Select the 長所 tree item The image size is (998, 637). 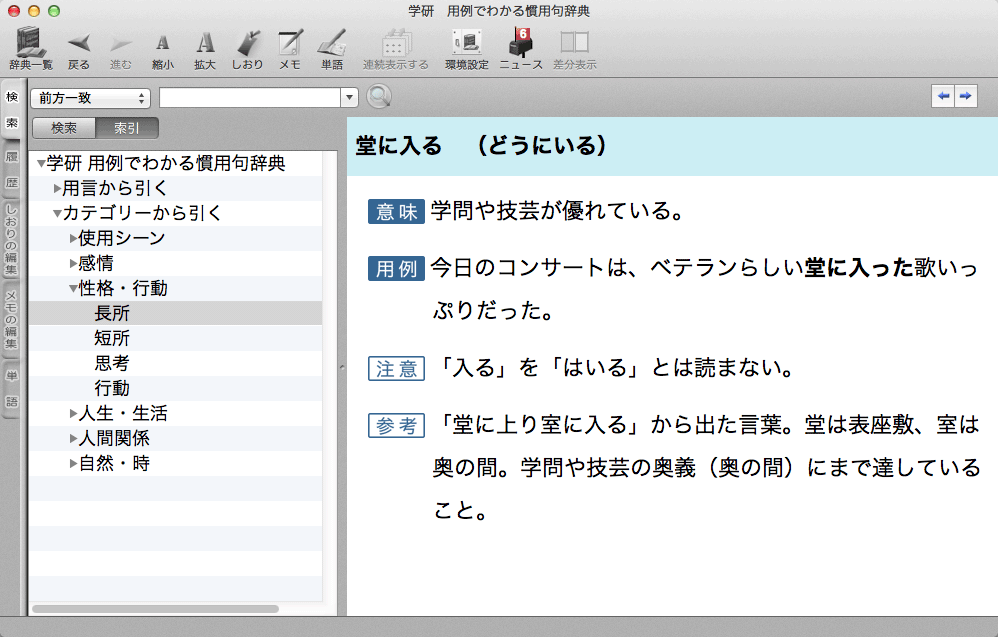(176, 313)
